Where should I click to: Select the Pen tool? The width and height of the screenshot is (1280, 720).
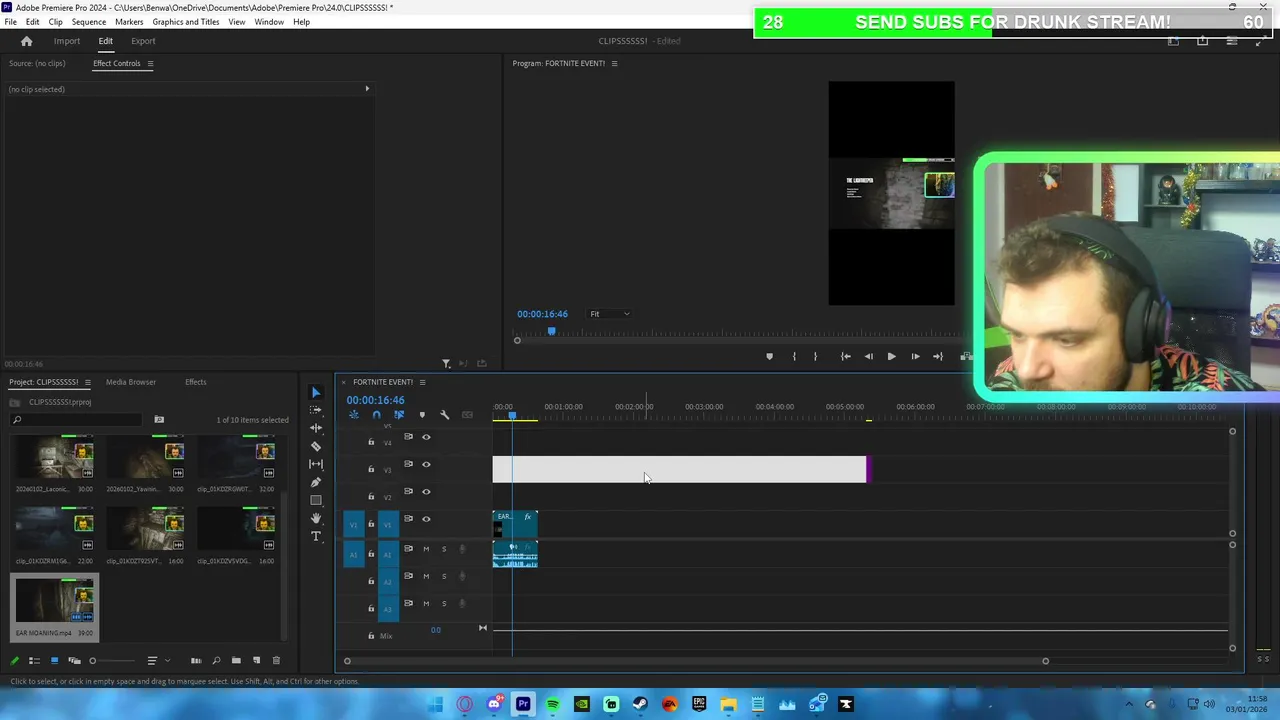pyautogui.click(x=316, y=482)
